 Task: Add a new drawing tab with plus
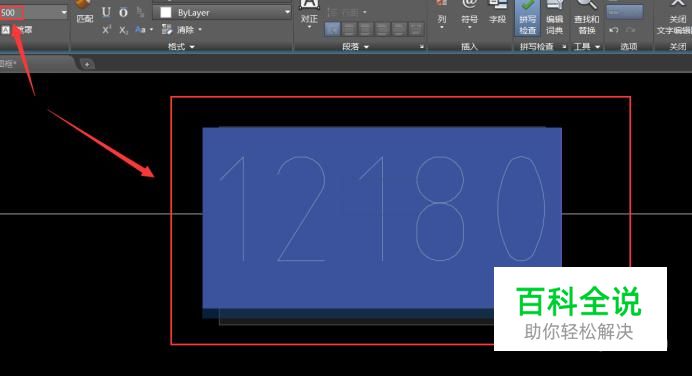pos(87,64)
